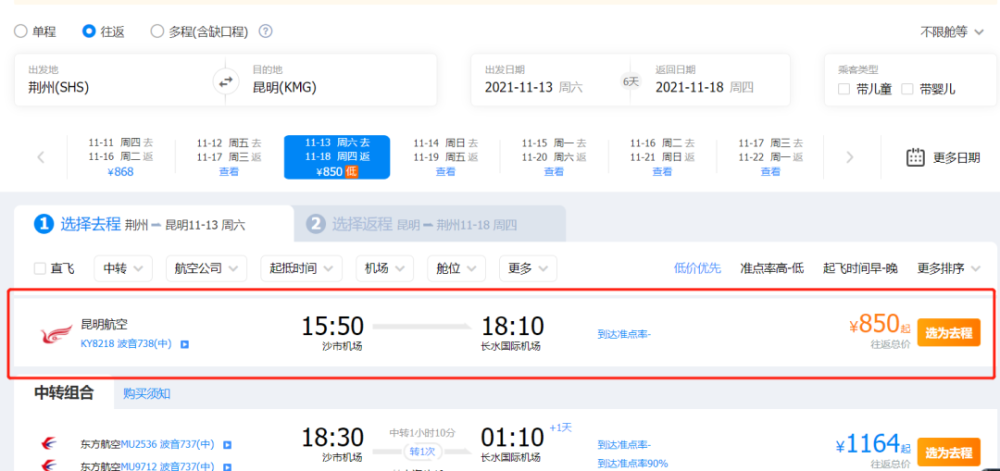Open the 更多日期 calendar icon

(x=915, y=157)
